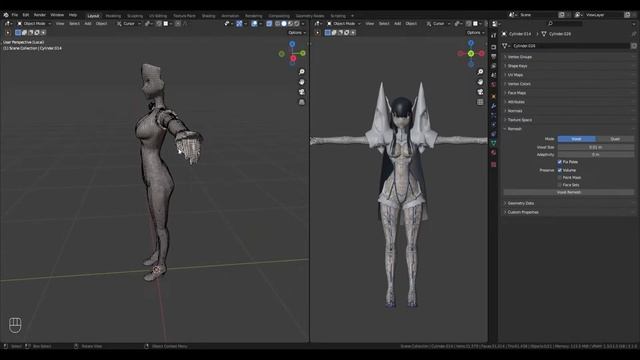
Task: Open the View Layer properties tab icon
Action: [493, 66]
